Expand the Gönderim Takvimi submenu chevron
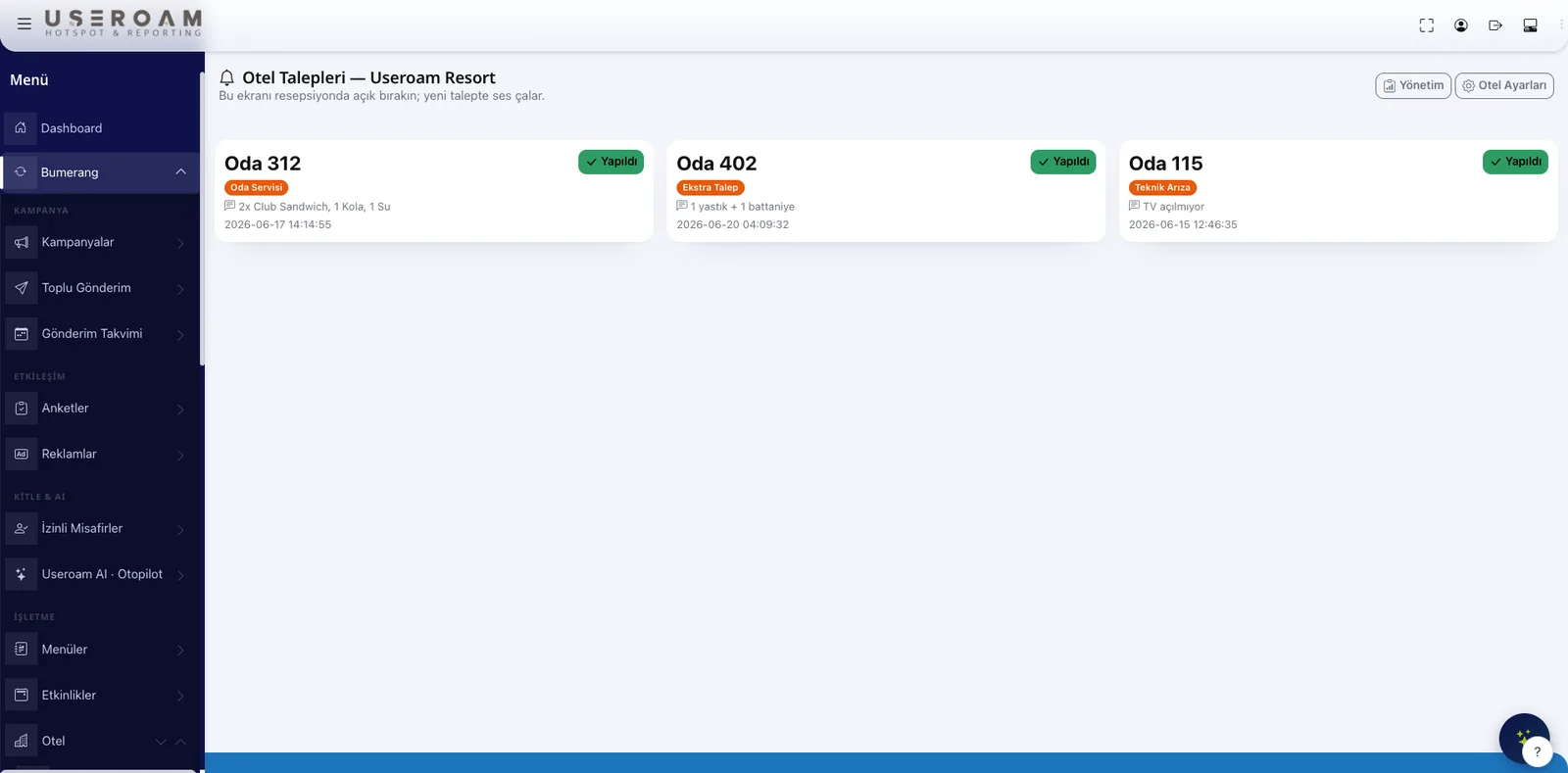1568x773 pixels. [180, 335]
